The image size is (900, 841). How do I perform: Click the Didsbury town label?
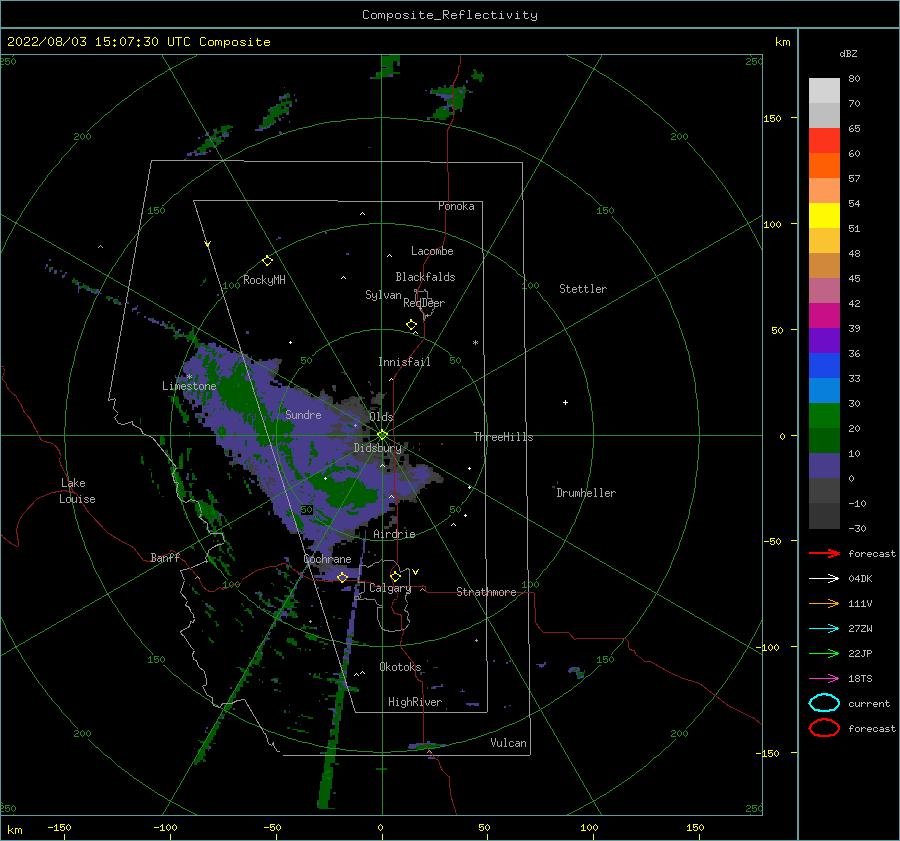tap(378, 448)
